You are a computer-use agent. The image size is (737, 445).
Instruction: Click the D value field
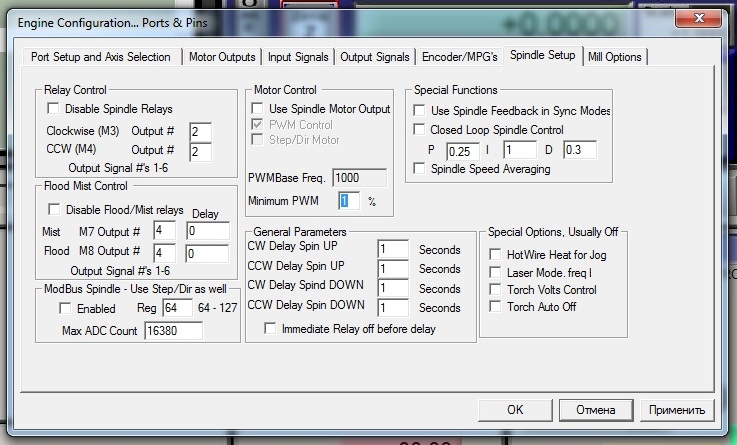coord(580,150)
